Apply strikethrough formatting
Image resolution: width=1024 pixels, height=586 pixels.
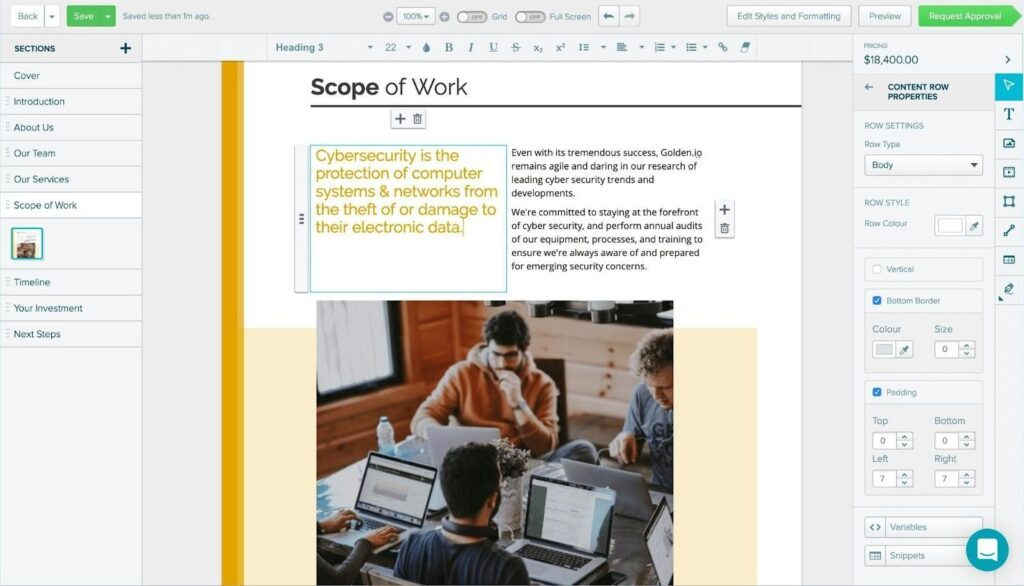[x=516, y=47]
